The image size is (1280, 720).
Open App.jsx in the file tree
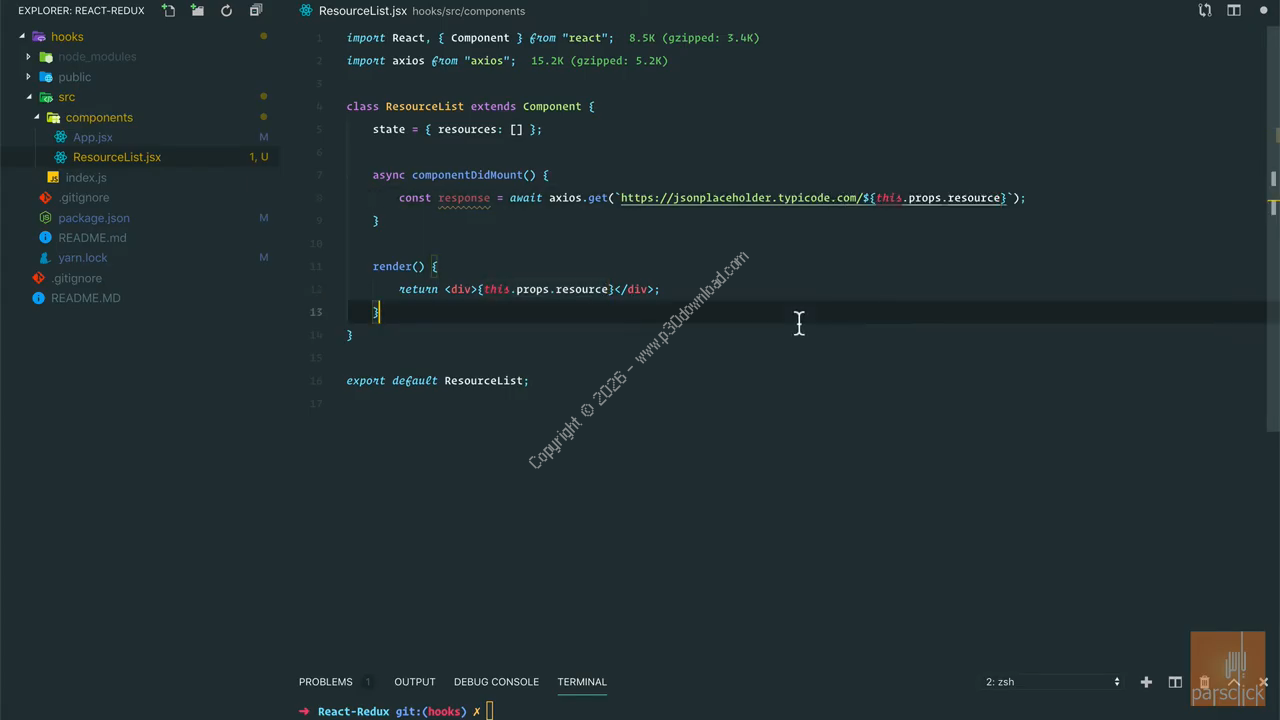pos(92,137)
